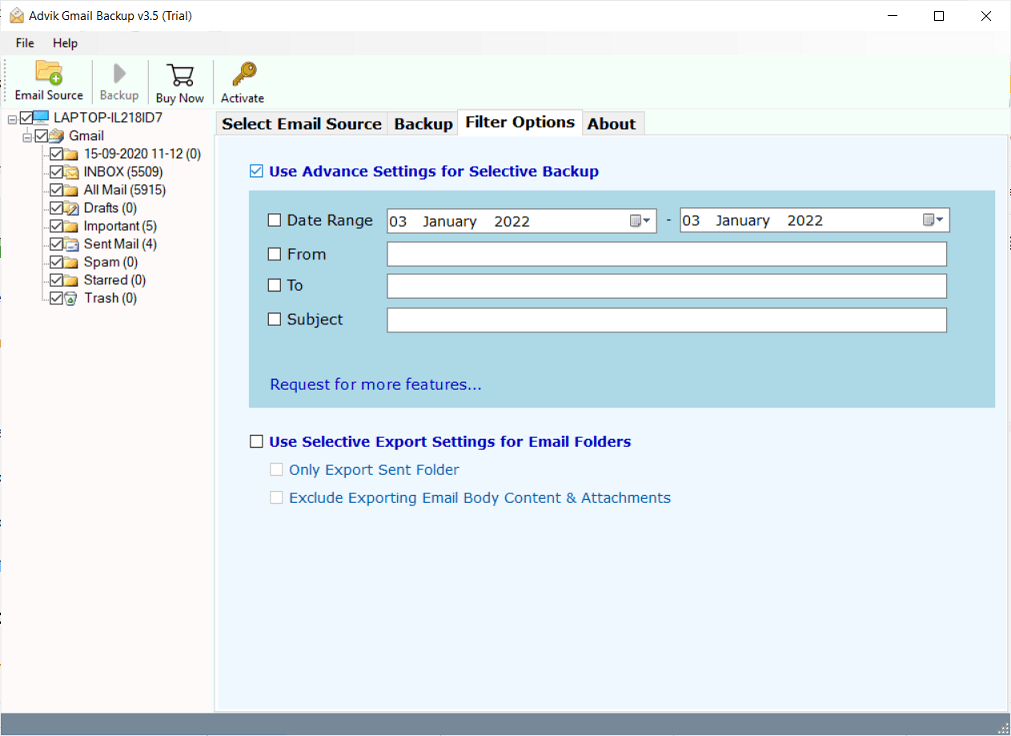Enable the To filter checkbox
The width and height of the screenshot is (1011, 736).
274,285
